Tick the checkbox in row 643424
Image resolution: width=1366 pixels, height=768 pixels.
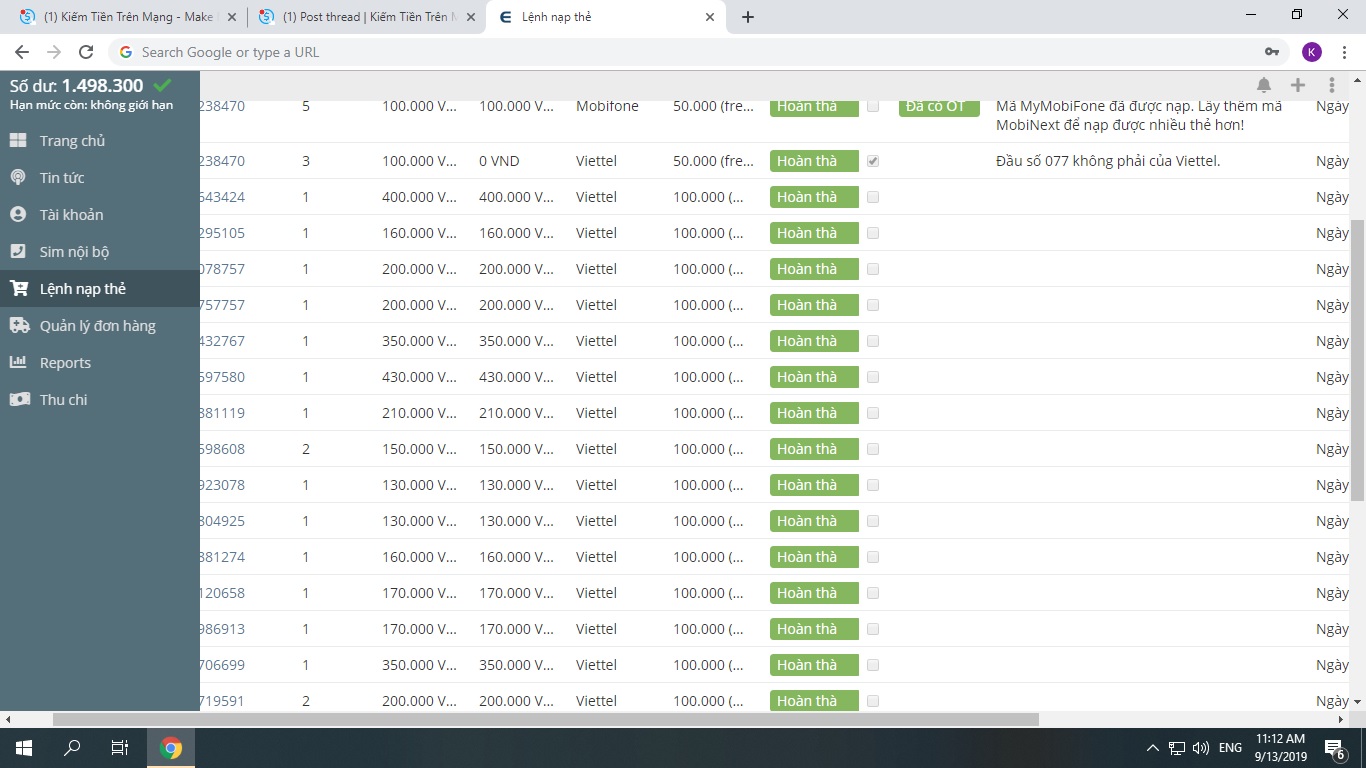[x=873, y=197]
